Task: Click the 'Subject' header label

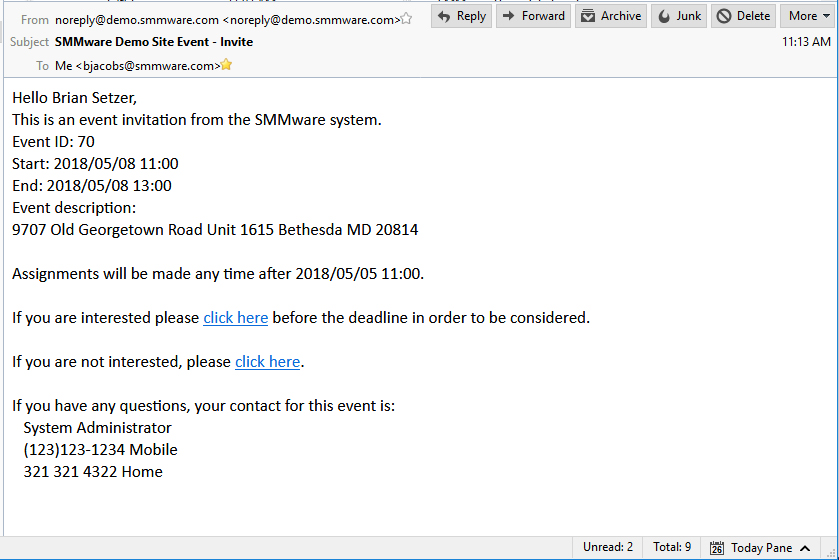Action: click(29, 42)
